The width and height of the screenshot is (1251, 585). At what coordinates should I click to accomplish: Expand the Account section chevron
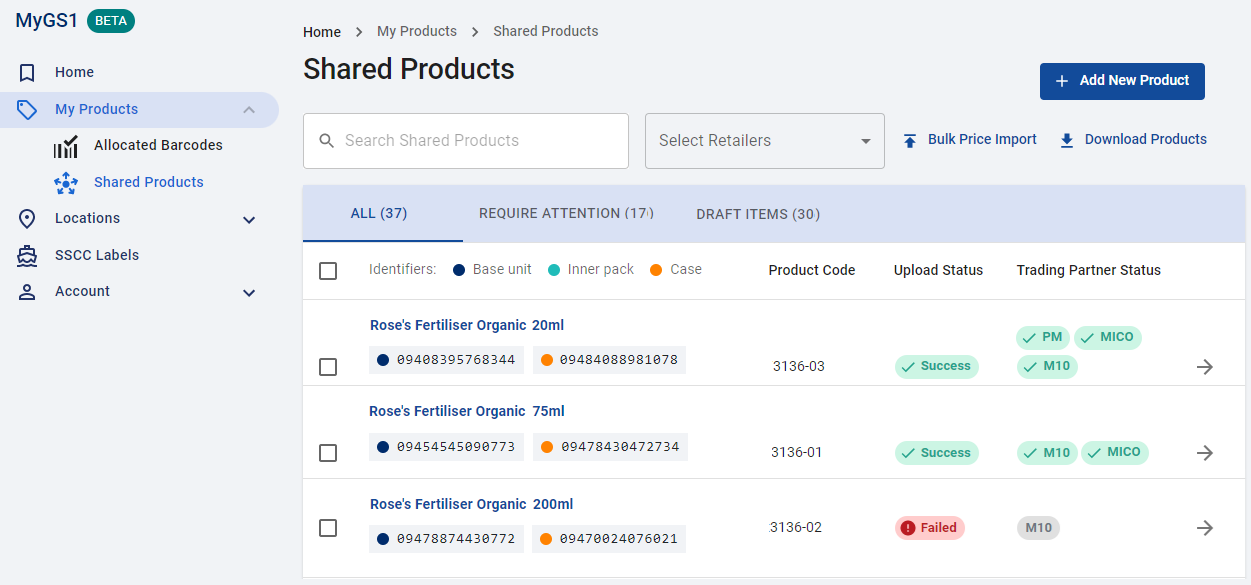tap(249, 293)
